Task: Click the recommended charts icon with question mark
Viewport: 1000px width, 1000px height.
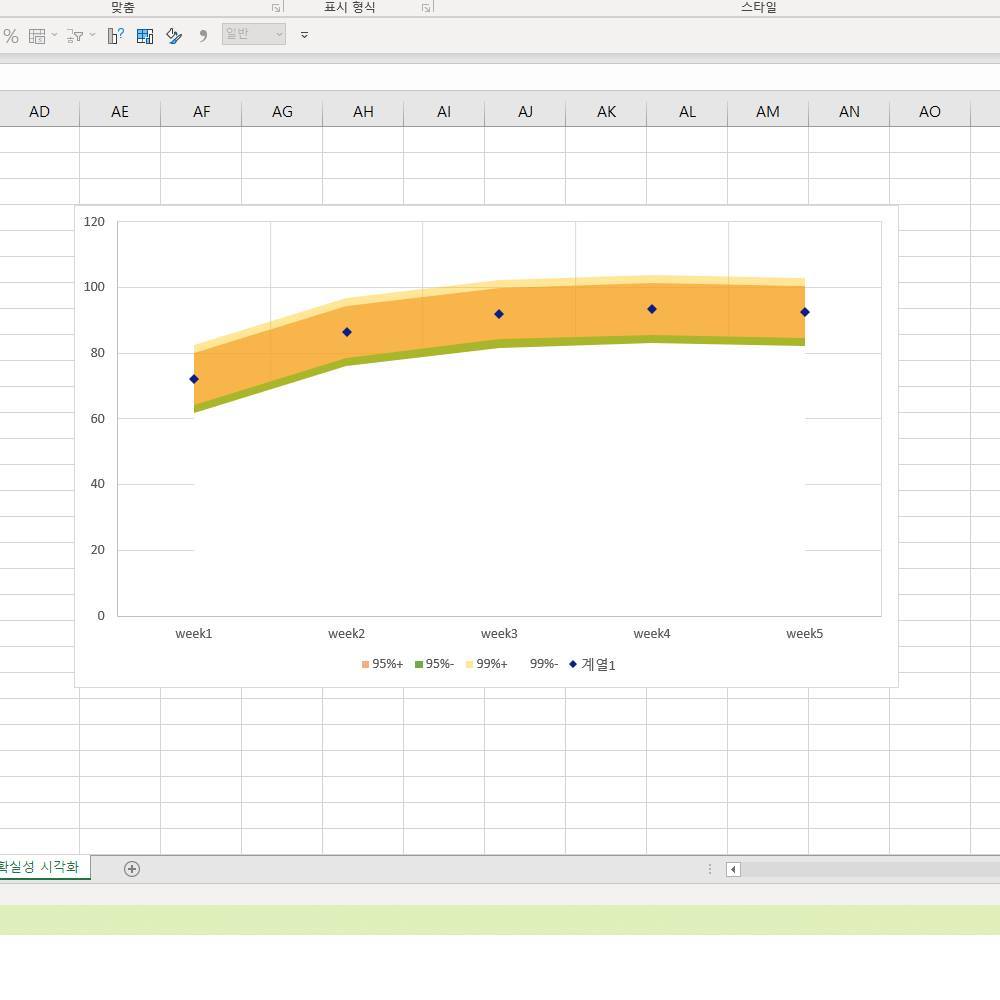Action: click(115, 36)
